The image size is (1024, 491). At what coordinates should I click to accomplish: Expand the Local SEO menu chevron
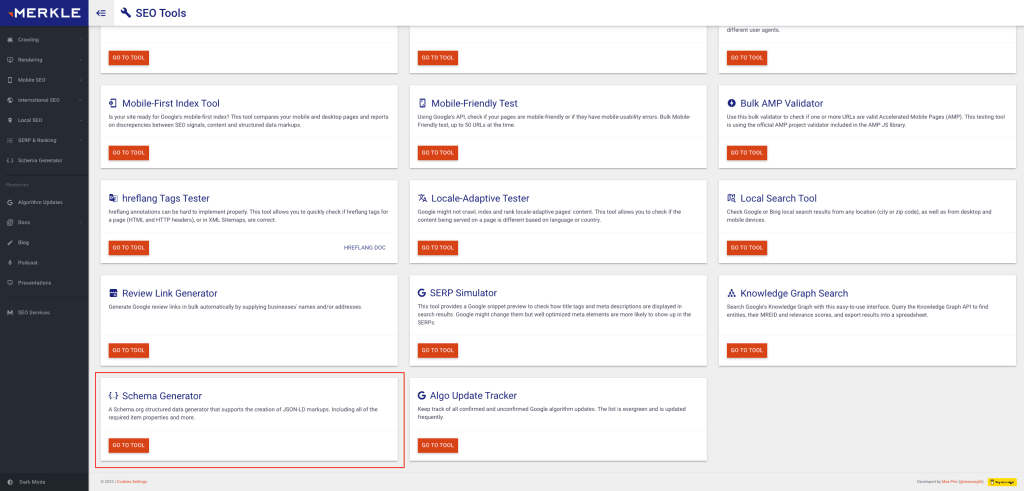[80, 120]
